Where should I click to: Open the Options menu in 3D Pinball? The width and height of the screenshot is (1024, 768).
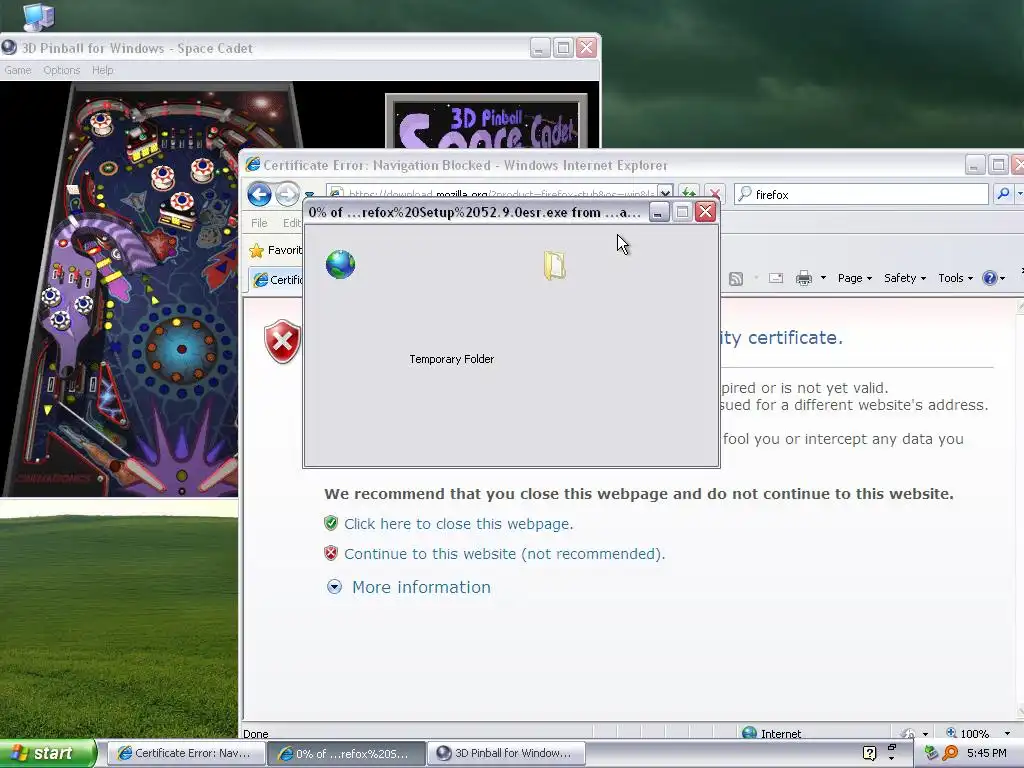[61, 70]
